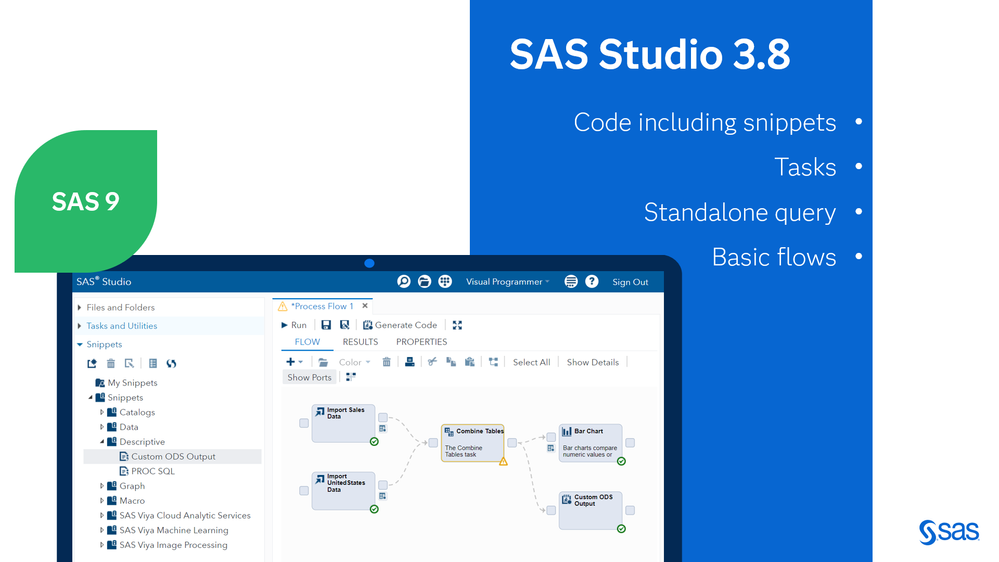Delete selected node with the Flow trash icon
The height and width of the screenshot is (562, 999).
pyautogui.click(x=386, y=362)
